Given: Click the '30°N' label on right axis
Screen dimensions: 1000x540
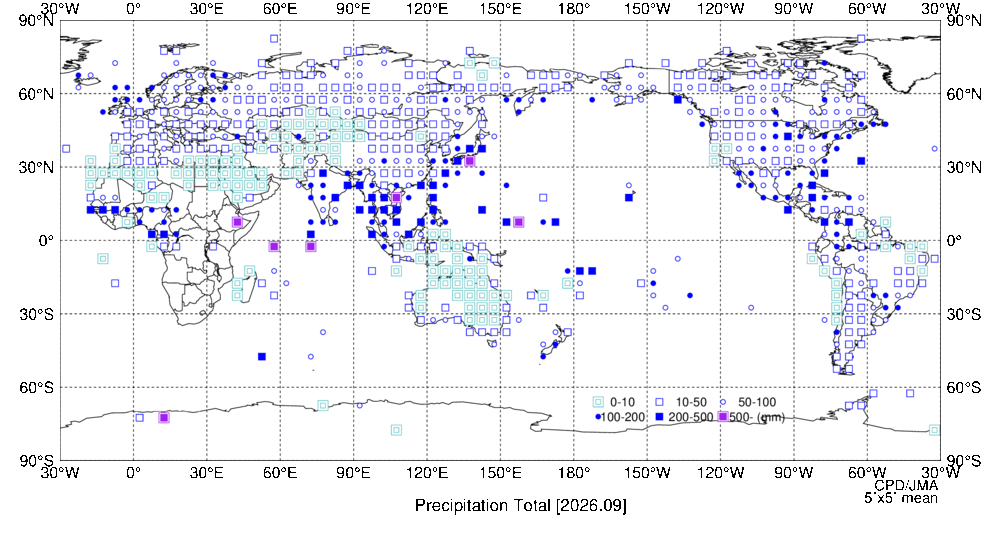Looking at the screenshot, I should [x=964, y=168].
